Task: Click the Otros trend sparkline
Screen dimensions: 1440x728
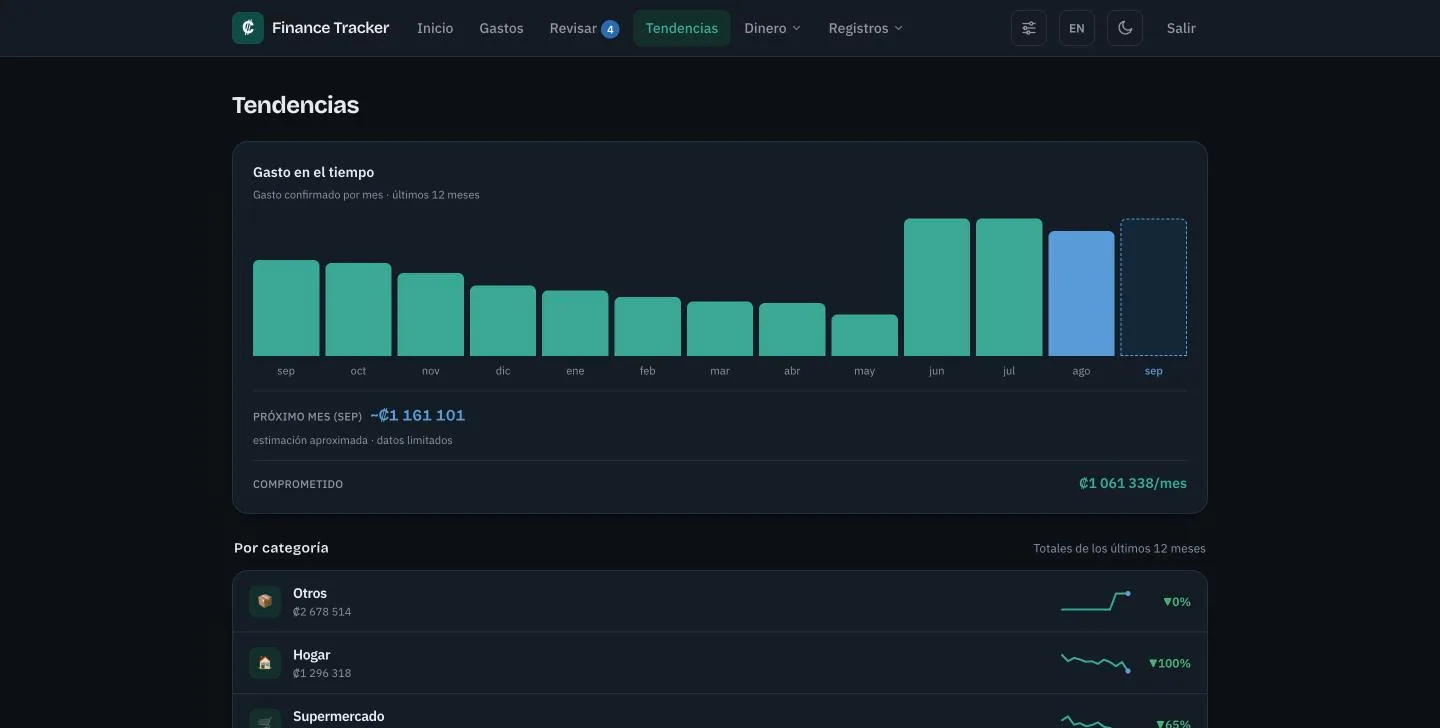Action: tap(1096, 601)
